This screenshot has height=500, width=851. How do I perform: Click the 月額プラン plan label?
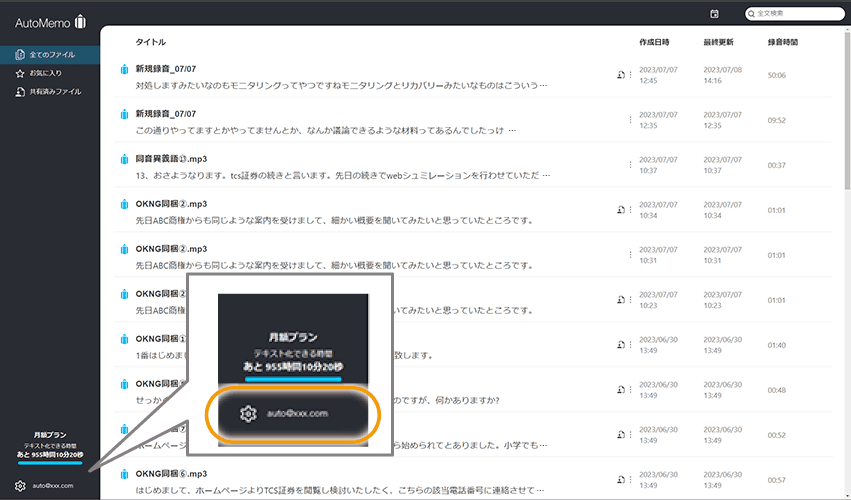click(x=50, y=435)
